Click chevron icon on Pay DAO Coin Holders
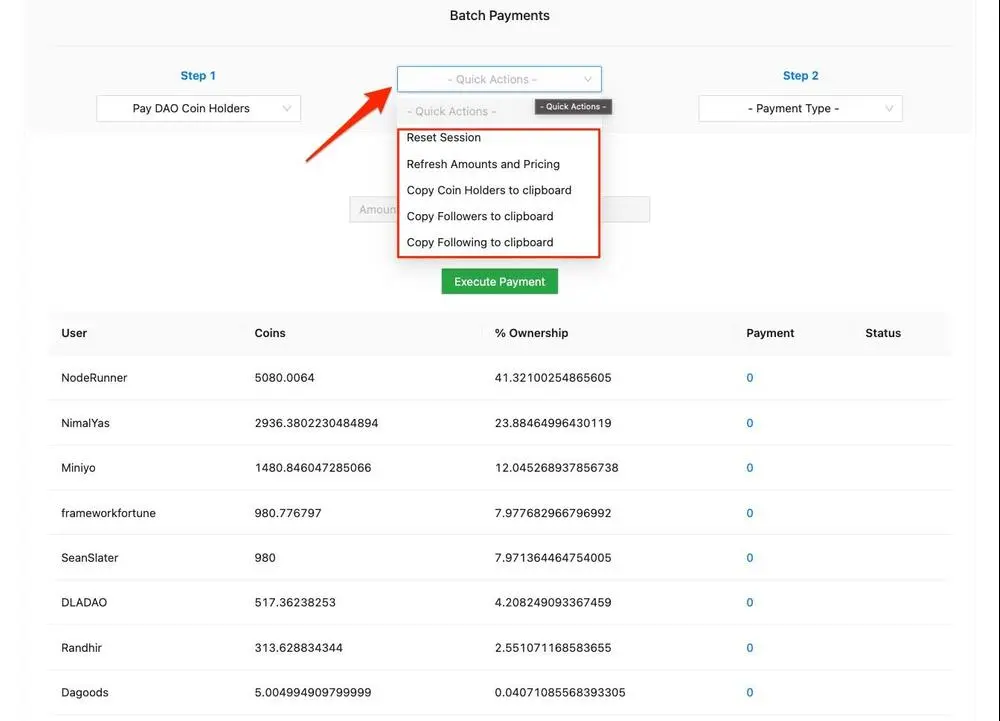 pos(287,109)
